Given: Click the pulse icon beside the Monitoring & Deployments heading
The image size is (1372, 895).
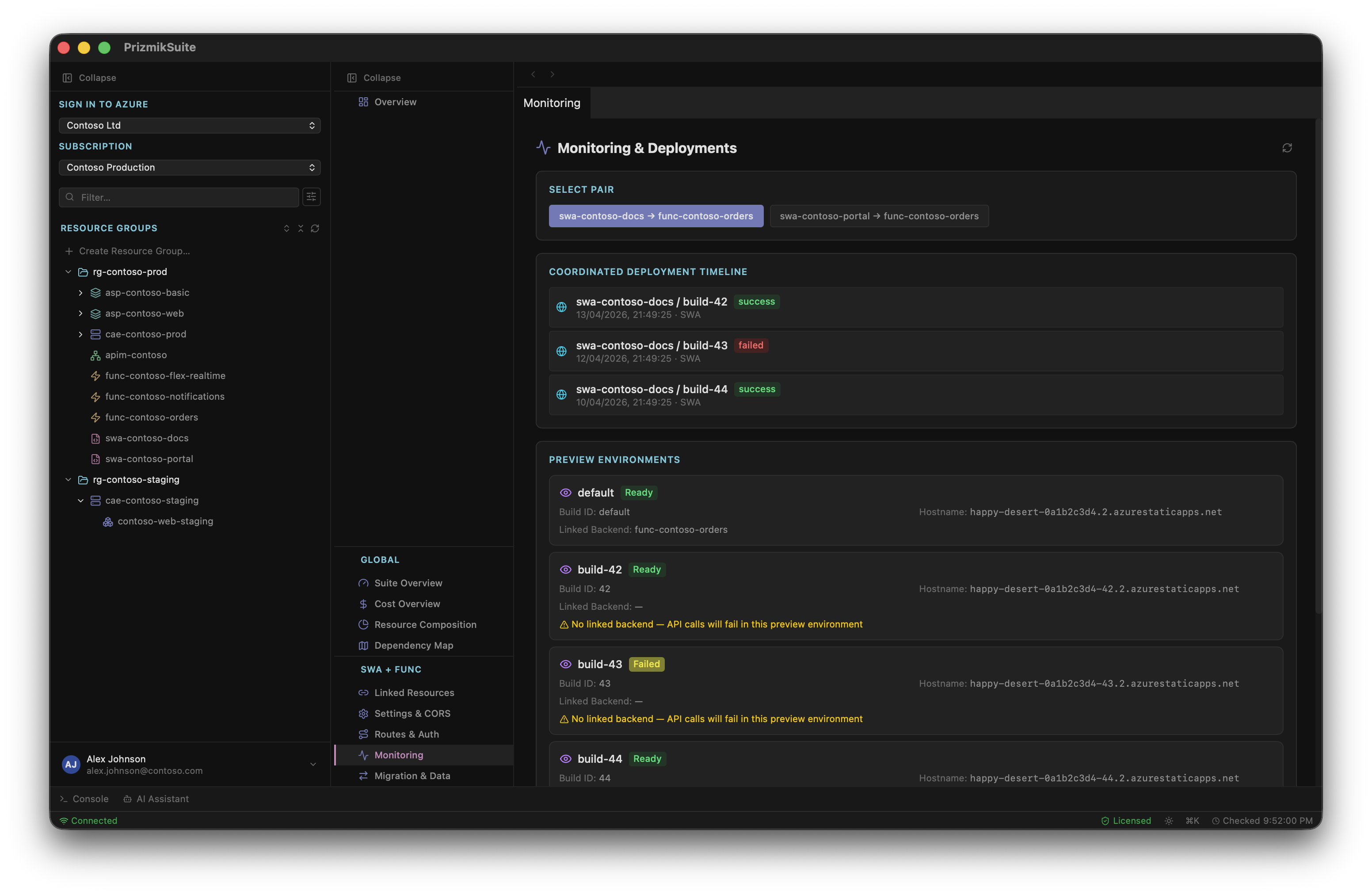Looking at the screenshot, I should 543,148.
